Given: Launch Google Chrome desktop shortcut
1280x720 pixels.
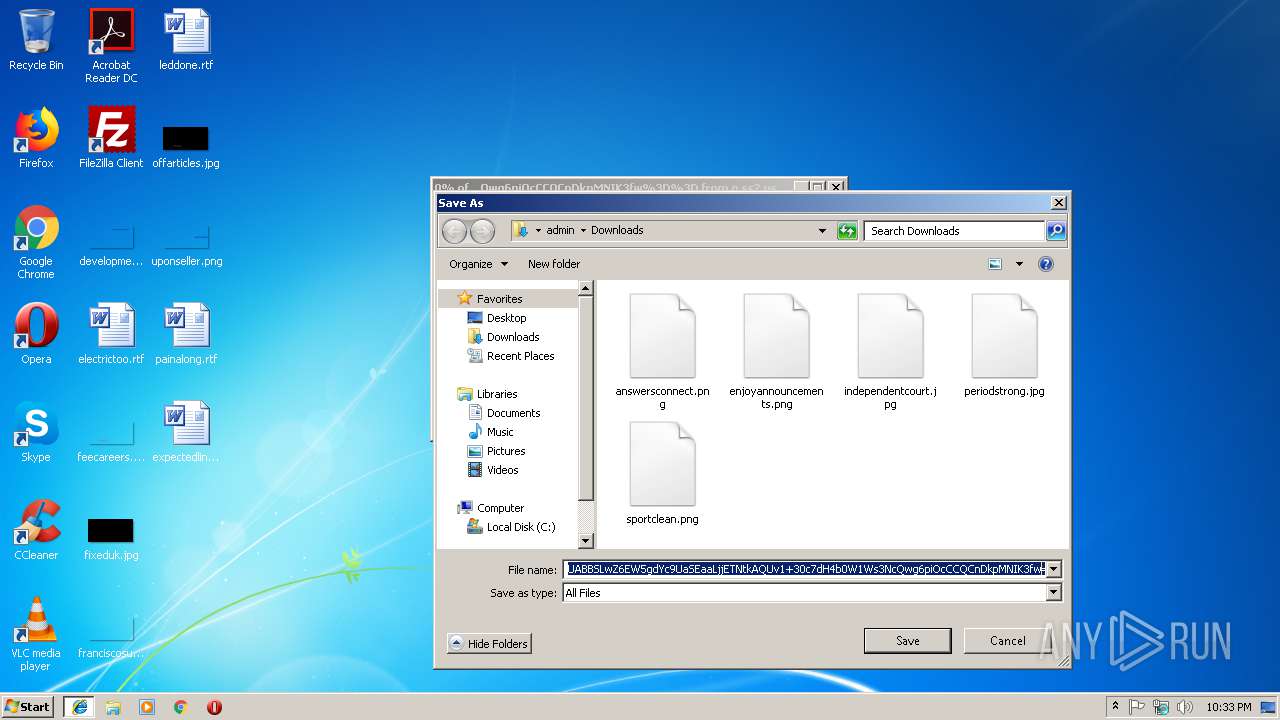Looking at the screenshot, I should click(x=36, y=242).
